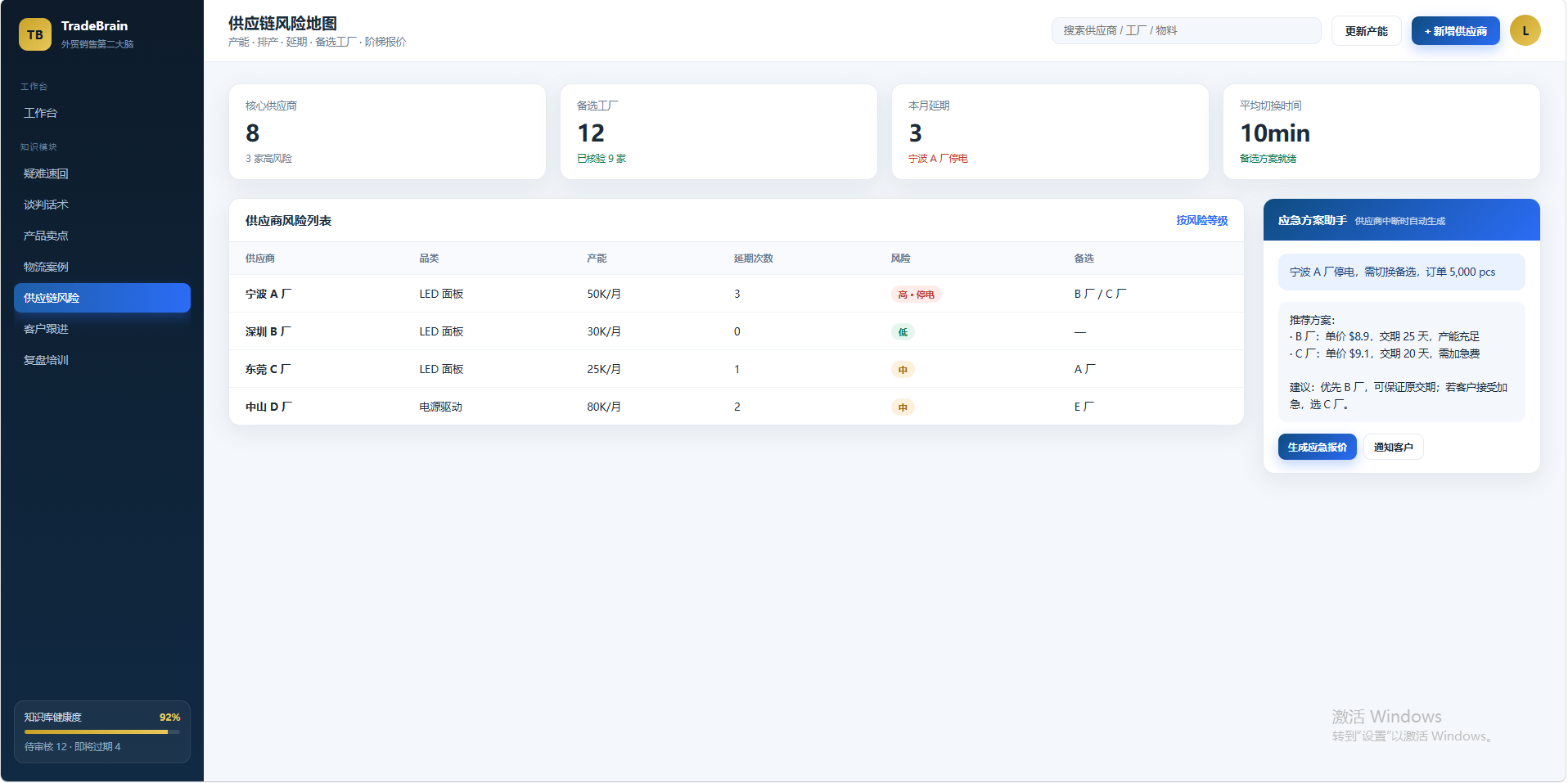This screenshot has height=783, width=1568.
Task: Click the TB TradeBrain logo icon
Action: pos(35,34)
